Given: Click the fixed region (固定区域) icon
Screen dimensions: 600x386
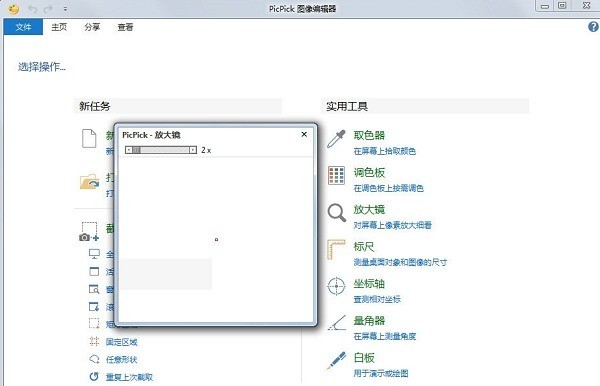Looking at the screenshot, I should click(x=94, y=341).
